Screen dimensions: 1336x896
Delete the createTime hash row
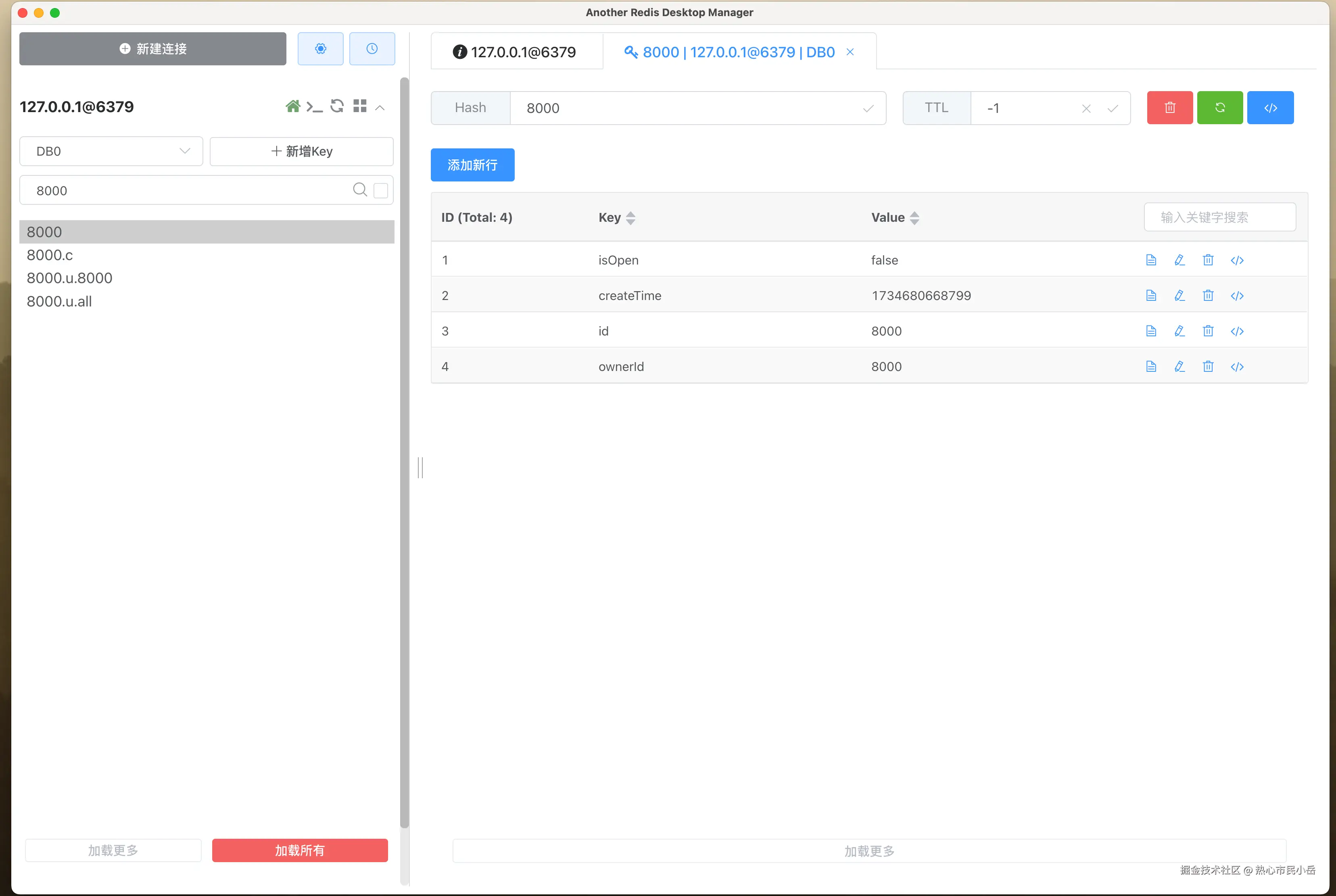[x=1207, y=296]
